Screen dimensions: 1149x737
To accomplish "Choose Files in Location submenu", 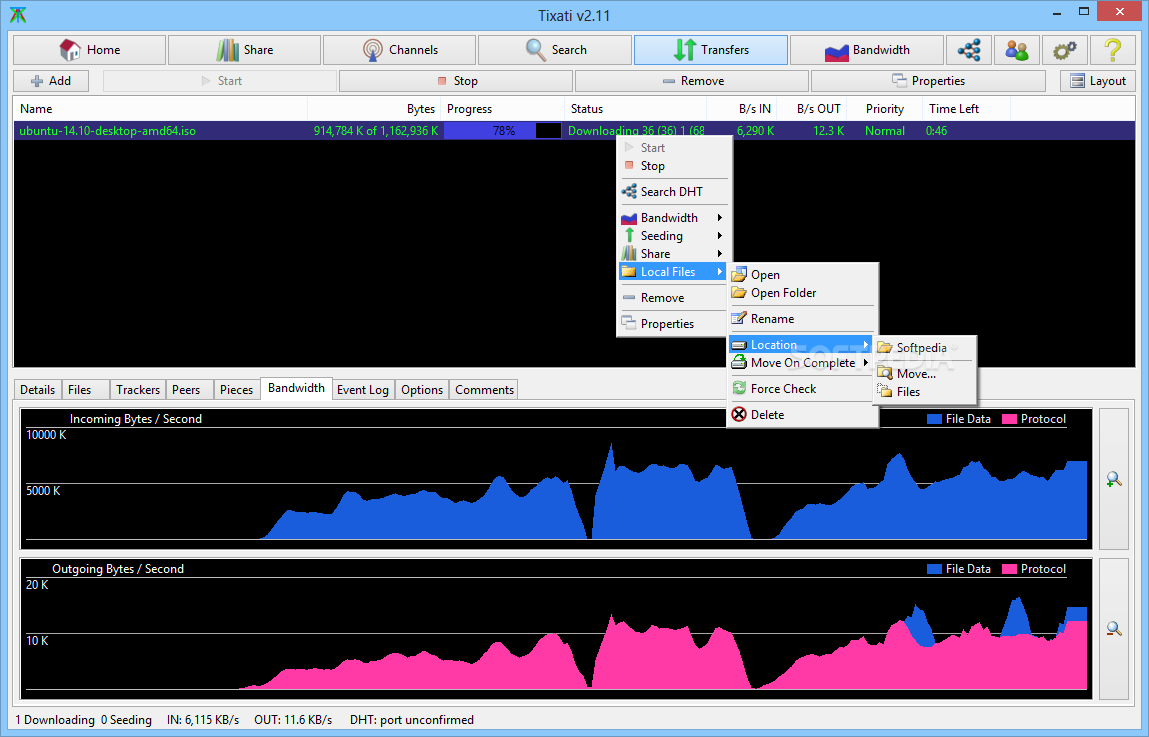I will pyautogui.click(x=925, y=392).
